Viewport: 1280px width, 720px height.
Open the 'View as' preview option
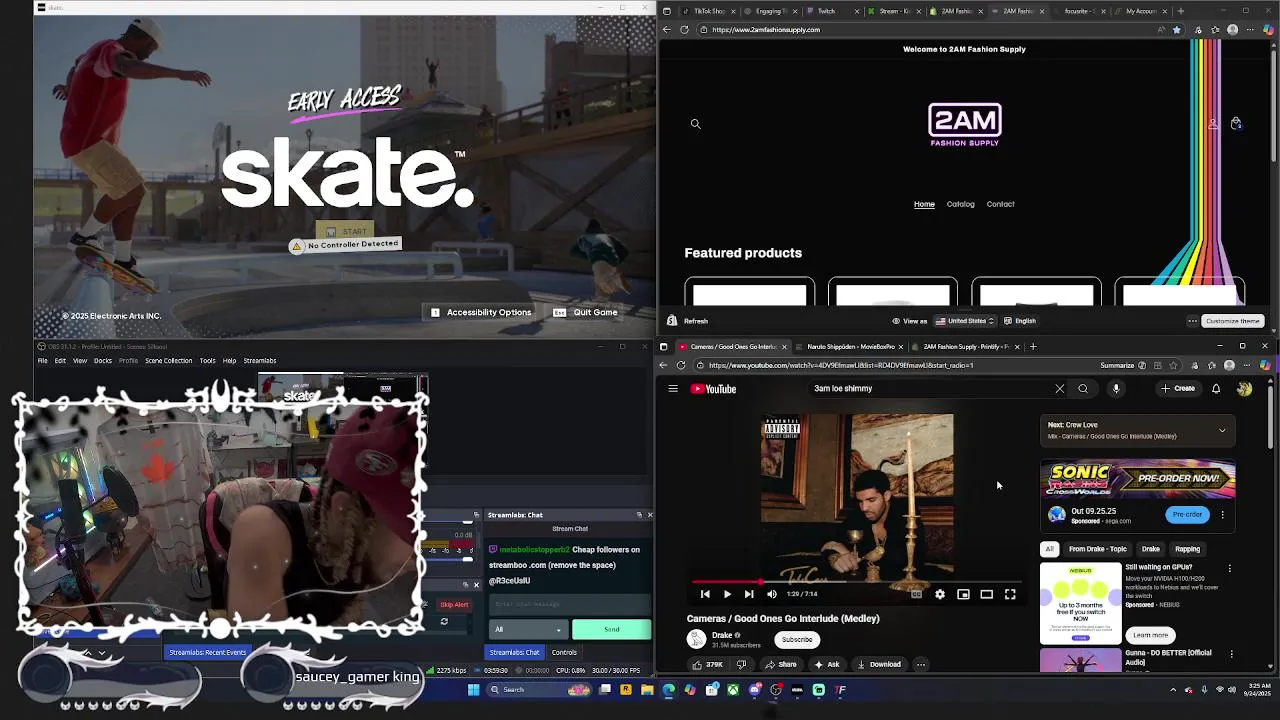(x=909, y=321)
